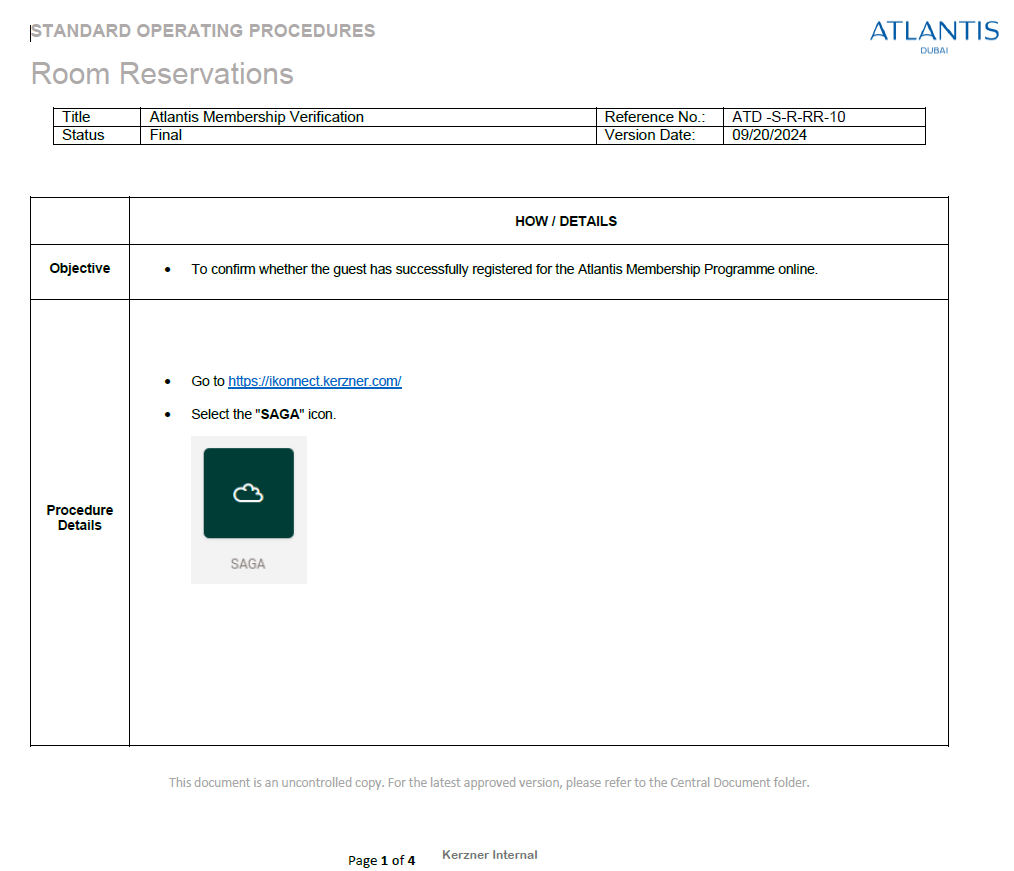
Task: Click the dark green SAGA cloud icon
Action: (248, 493)
